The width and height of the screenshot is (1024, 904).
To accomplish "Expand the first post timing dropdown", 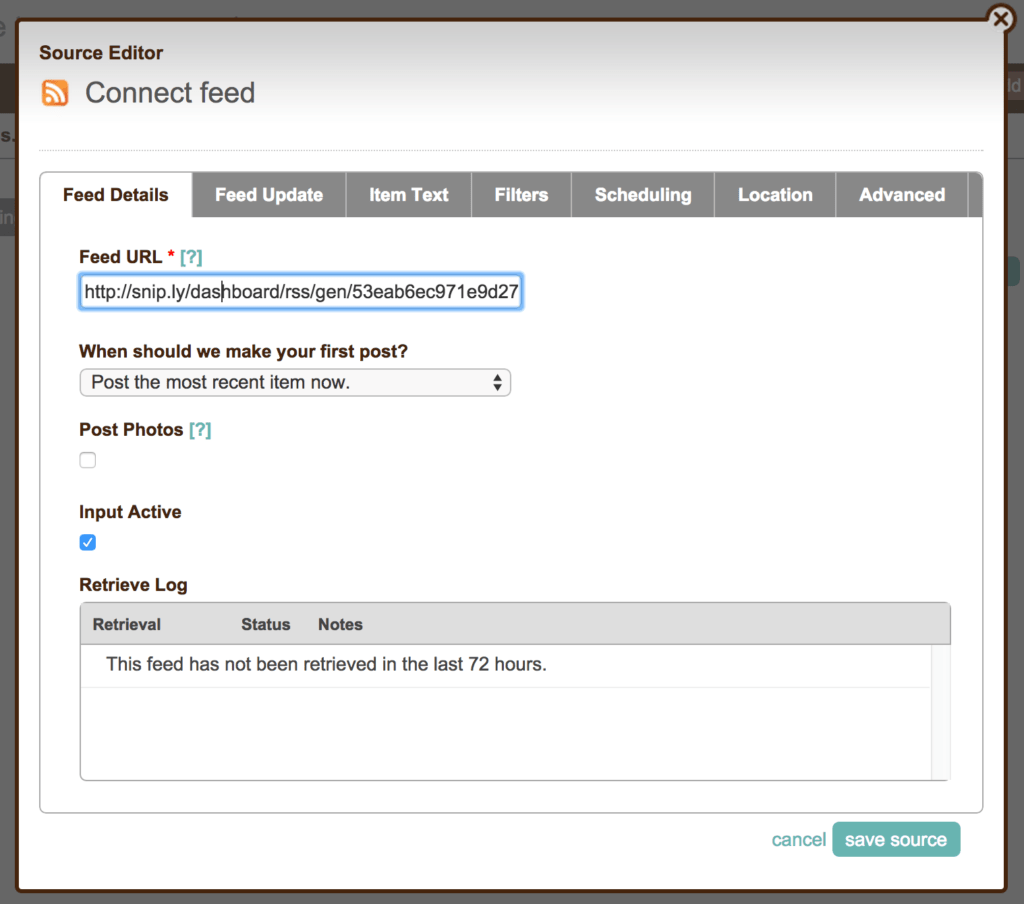I will [x=295, y=382].
